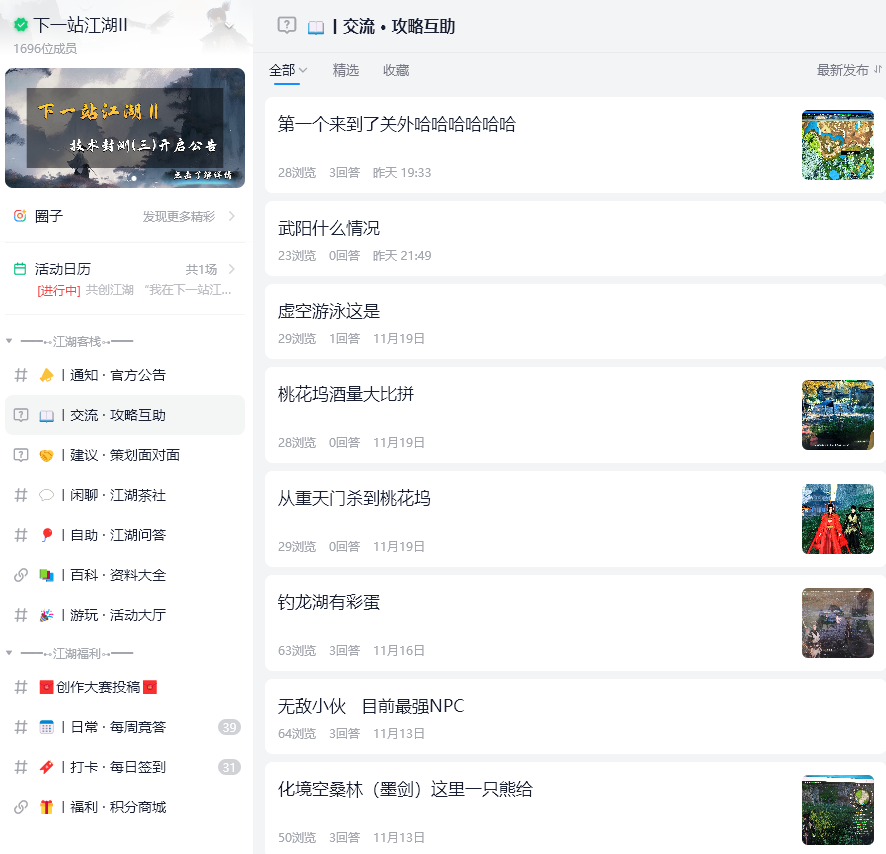This screenshot has height=854, width=886.
Task: Click the 活动日历 calendar icon
Action: tap(20, 269)
